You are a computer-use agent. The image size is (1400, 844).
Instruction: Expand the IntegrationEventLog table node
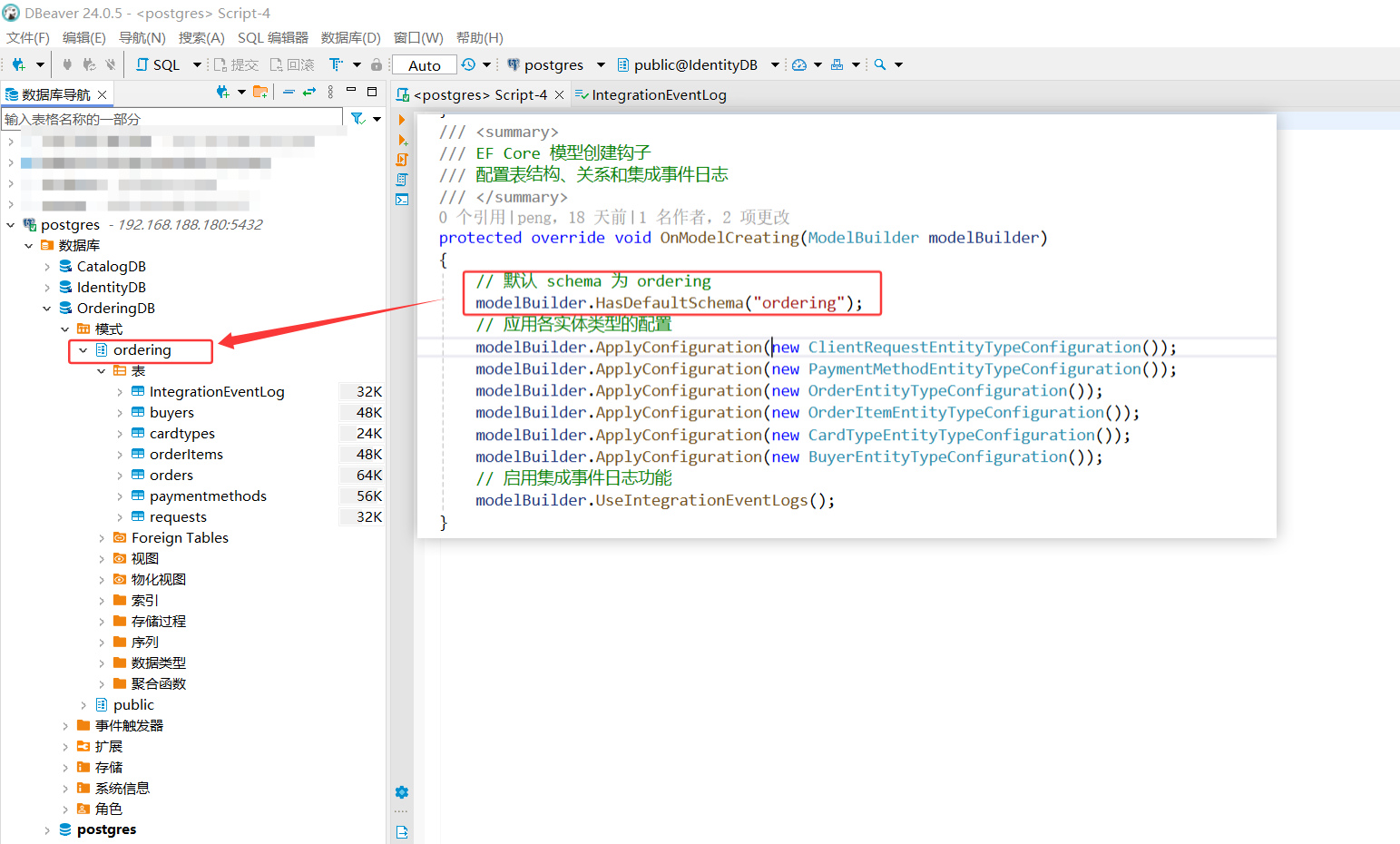click(120, 391)
